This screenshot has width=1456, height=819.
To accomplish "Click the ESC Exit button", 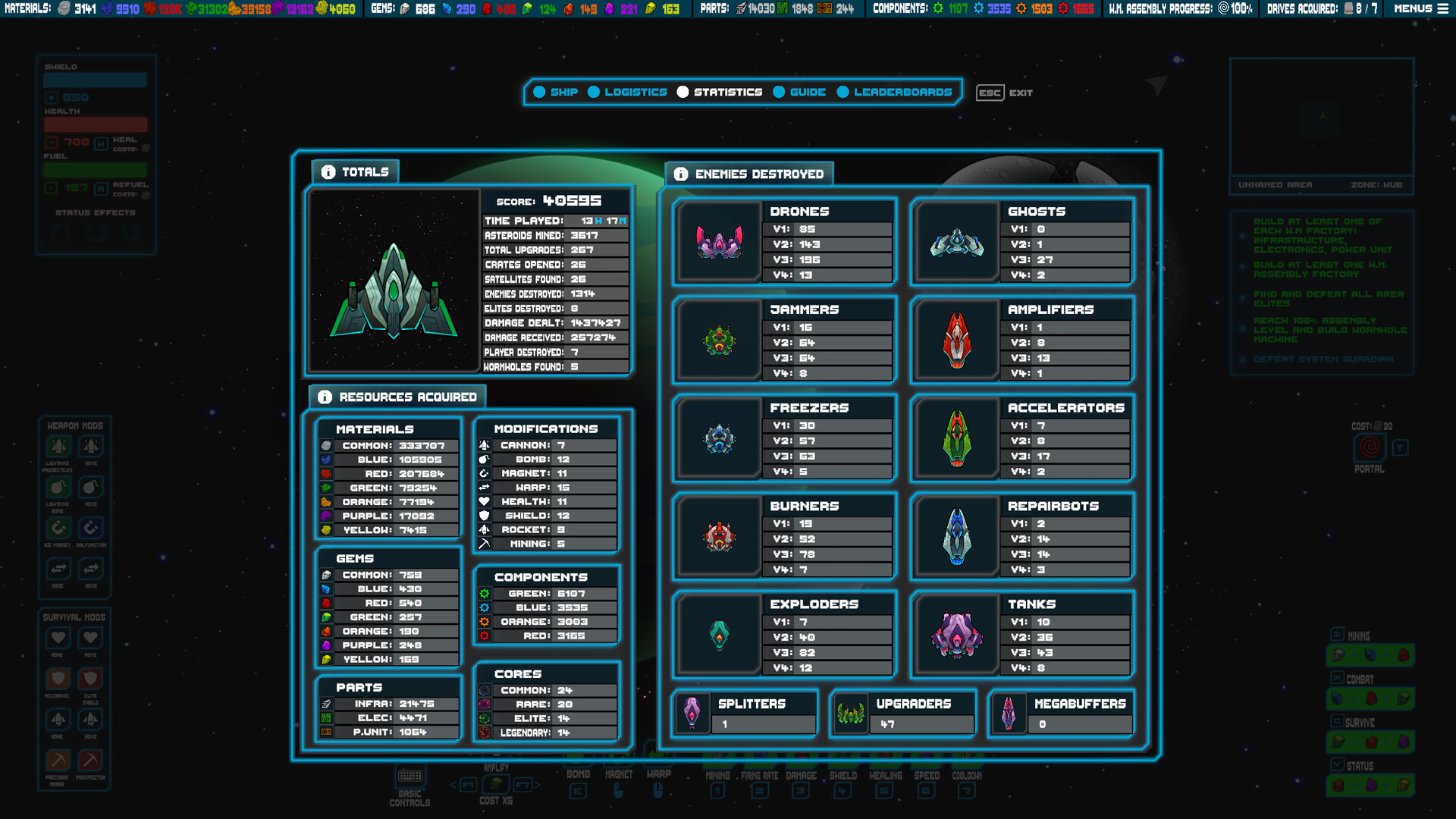I will (x=1003, y=93).
